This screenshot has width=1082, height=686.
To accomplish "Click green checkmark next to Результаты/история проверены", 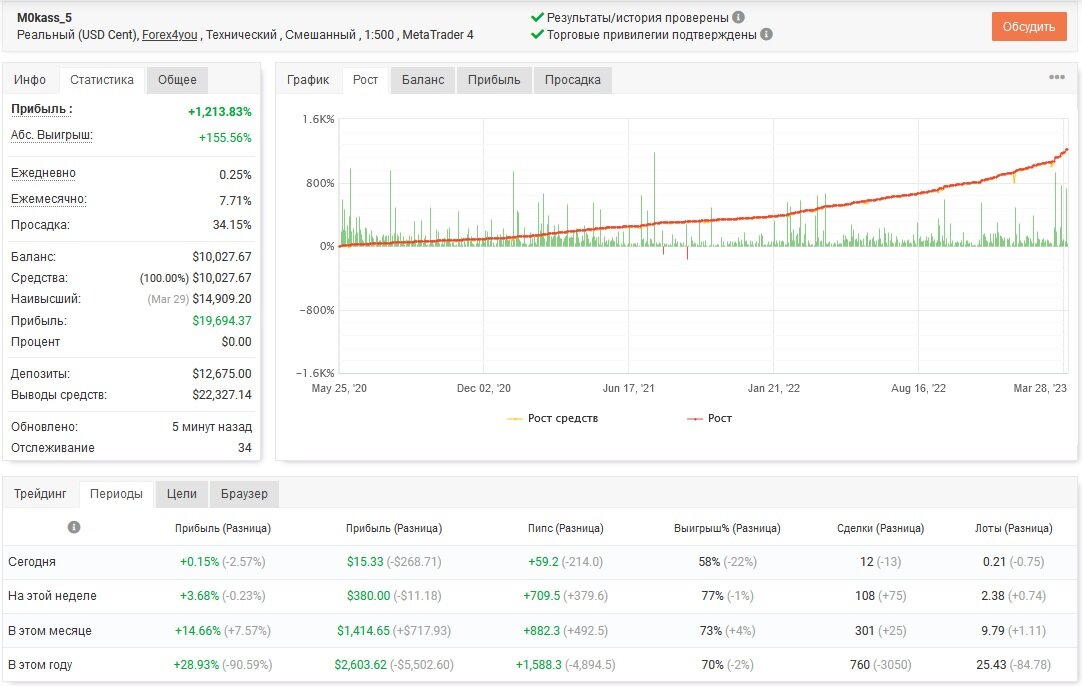I will click(537, 17).
